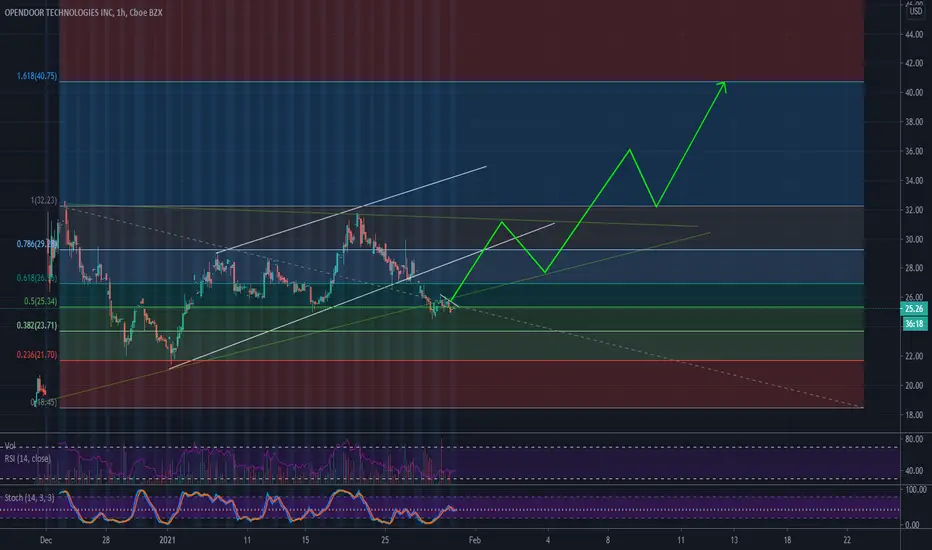
Task: Select the USD currency label
Action: 915,11
